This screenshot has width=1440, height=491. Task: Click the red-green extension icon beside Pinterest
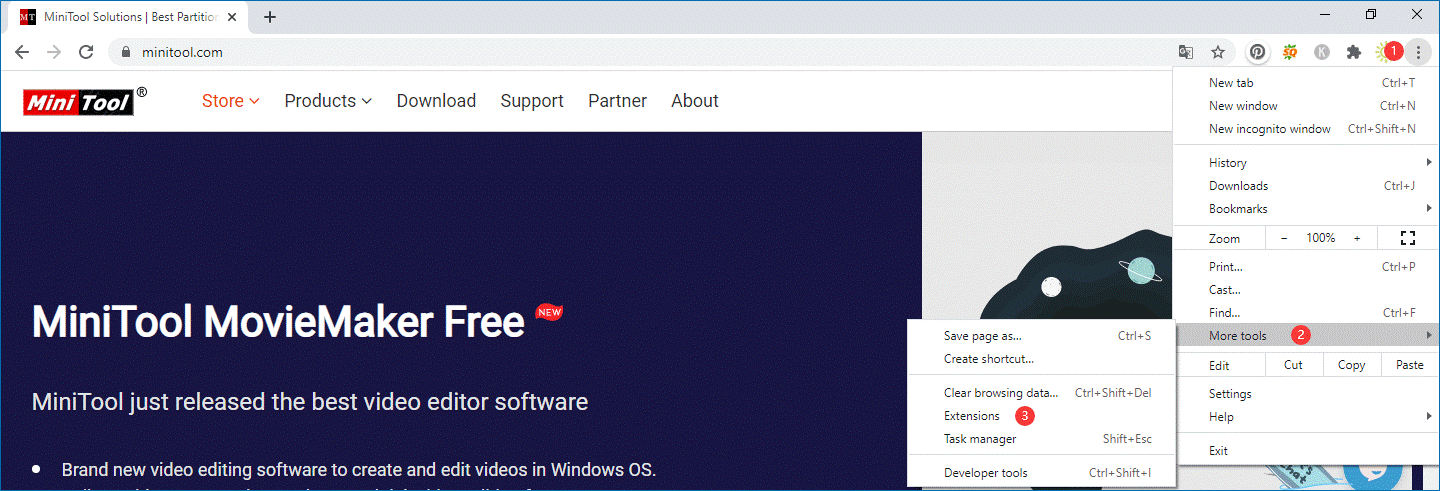[1290, 52]
